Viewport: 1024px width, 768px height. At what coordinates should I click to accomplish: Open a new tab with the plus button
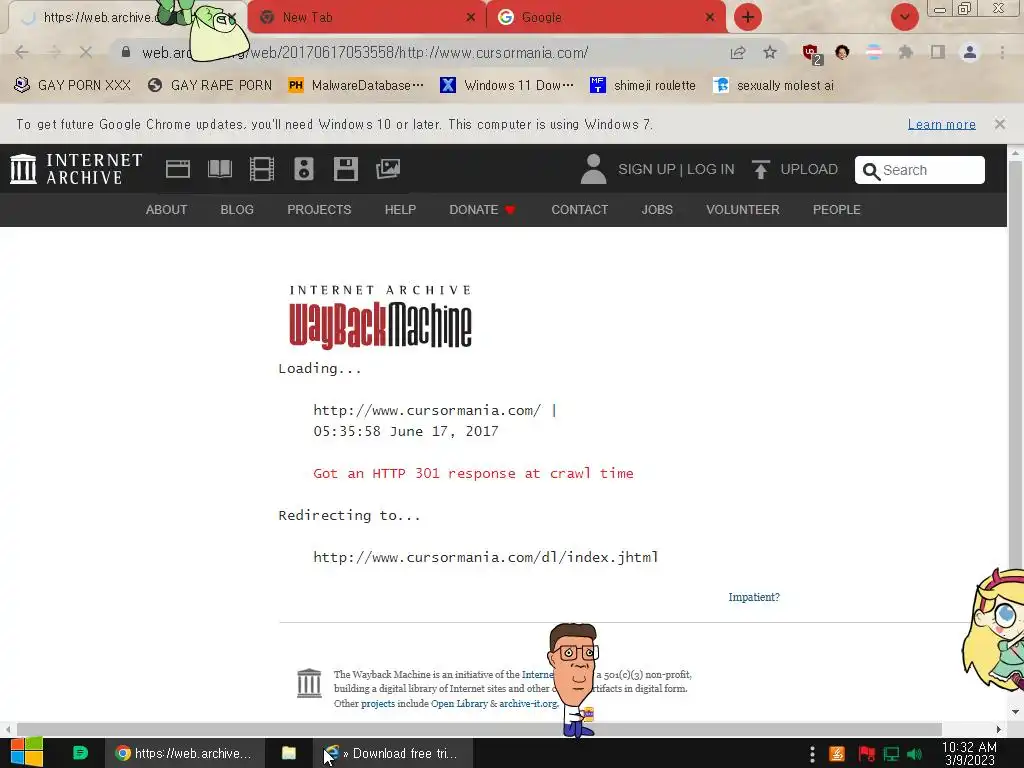pos(748,17)
